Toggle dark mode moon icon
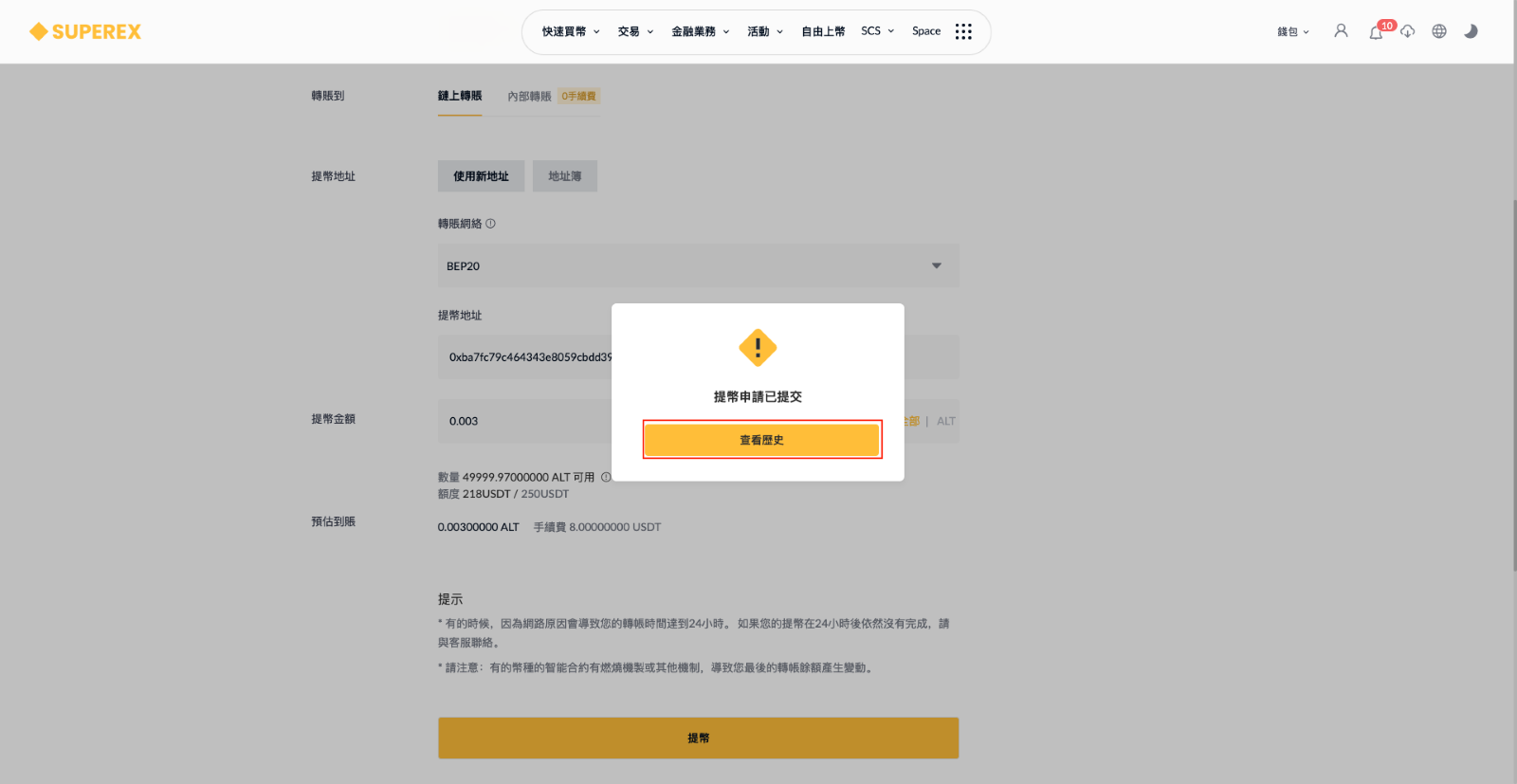The height and width of the screenshot is (784, 1517). pos(1471,31)
